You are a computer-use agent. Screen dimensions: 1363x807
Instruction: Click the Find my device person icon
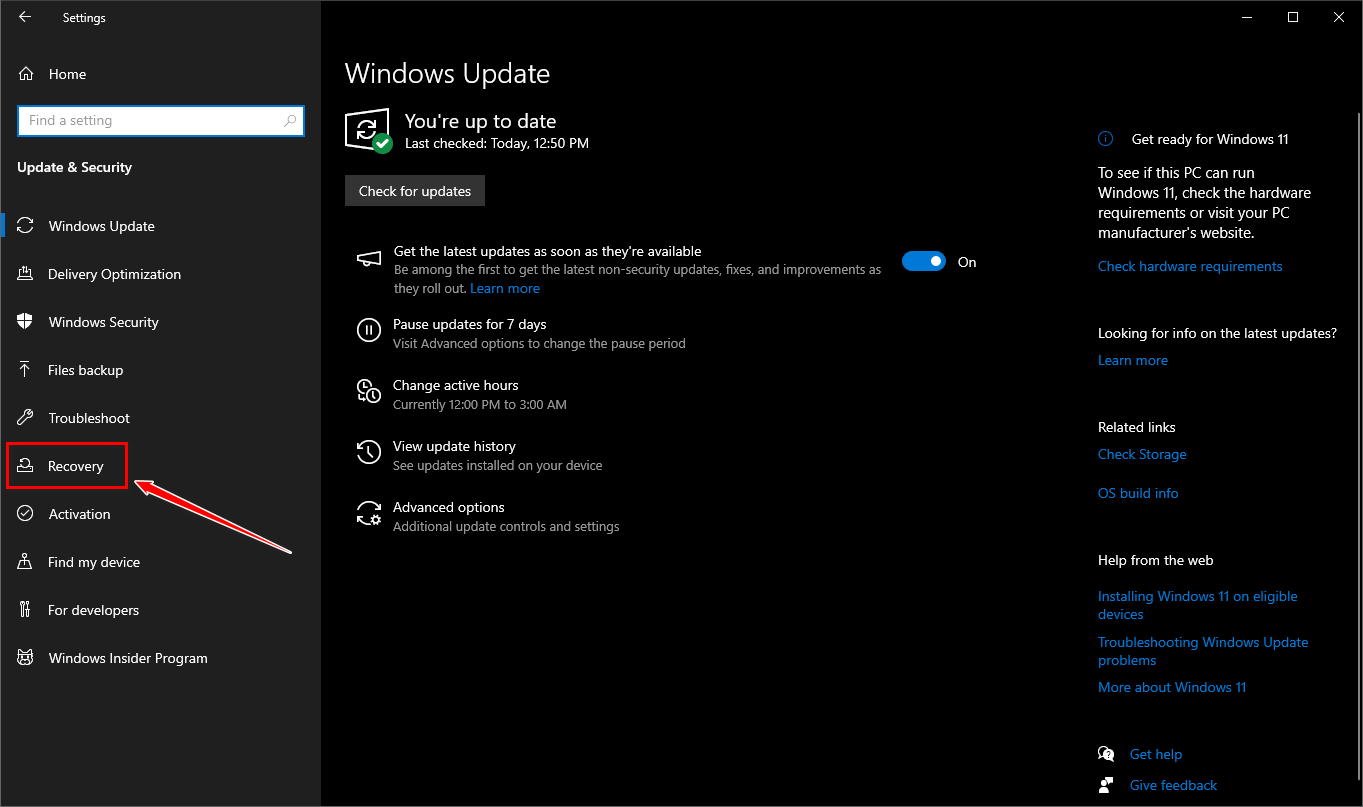(26, 562)
